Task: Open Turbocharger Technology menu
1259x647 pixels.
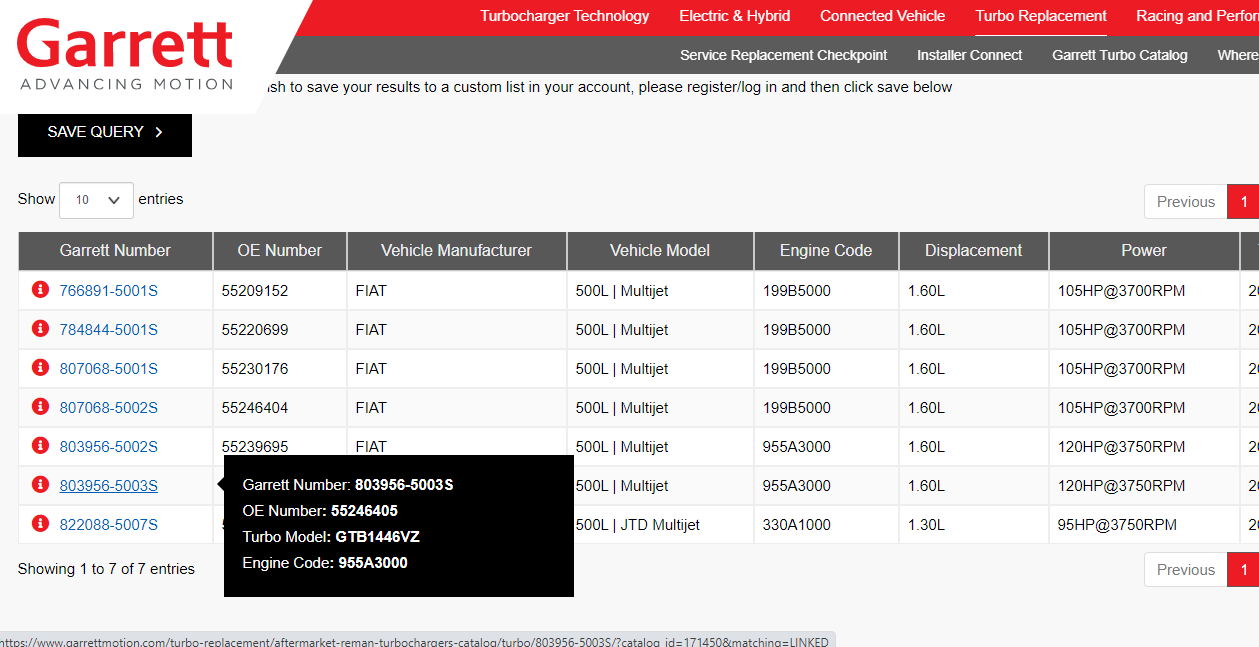Action: point(564,16)
